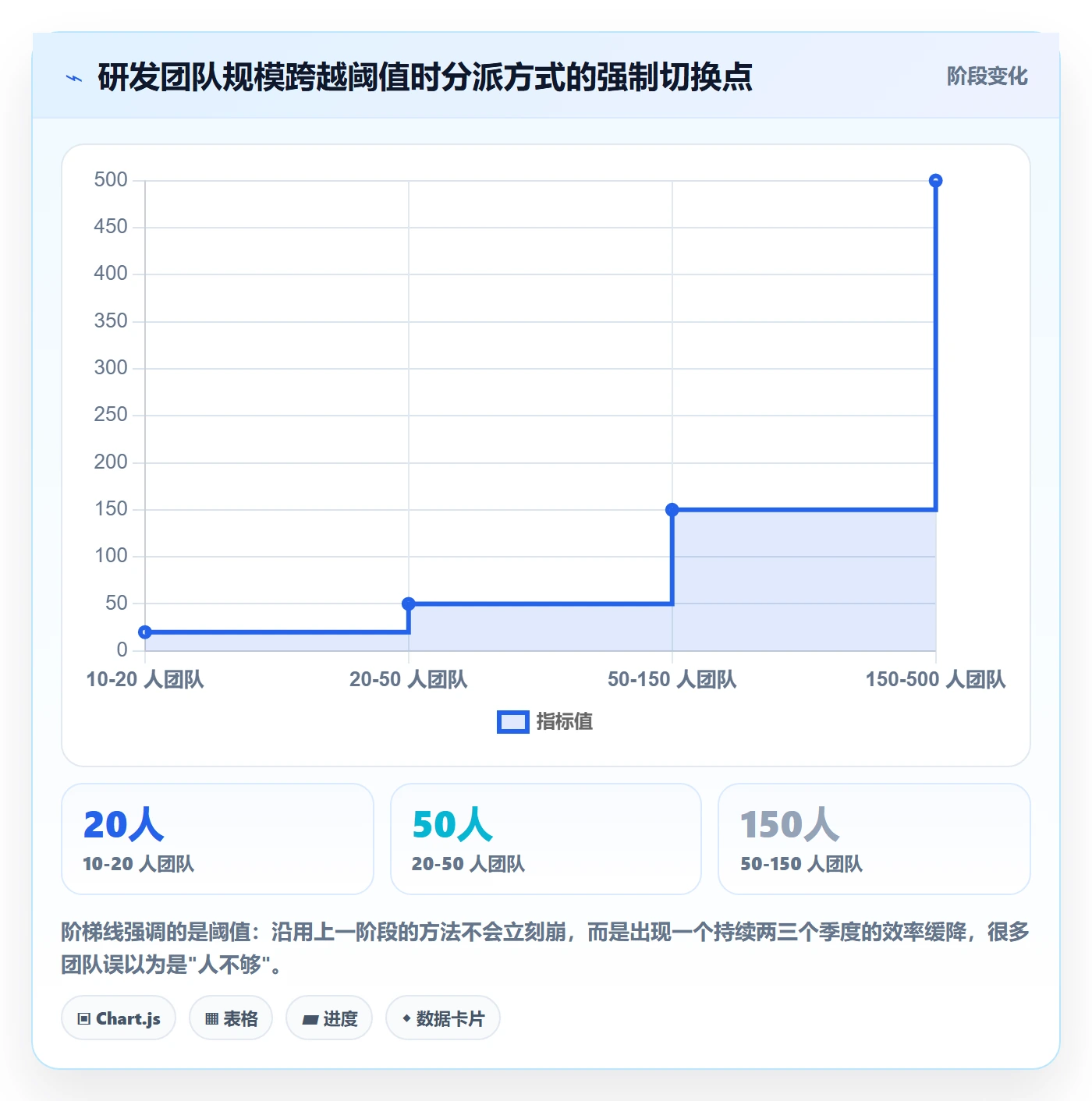The image size is (1092, 1101).
Task: Open the 20人 stat card
Action: click(218, 839)
